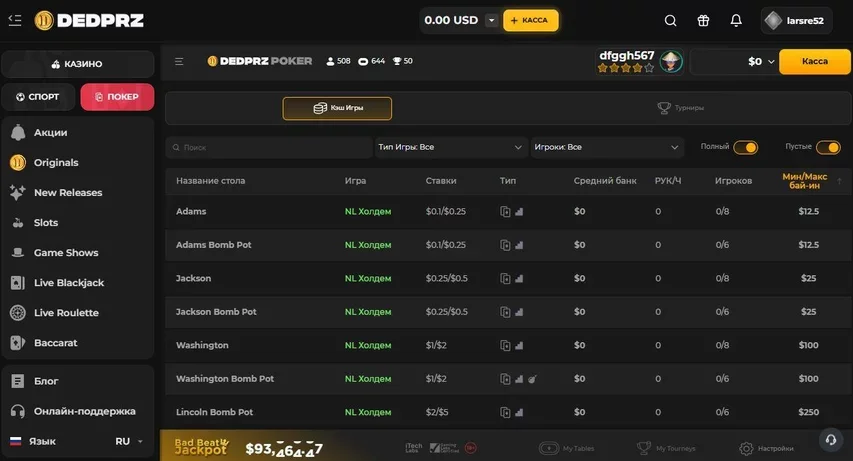853x461 pixels.
Task: Toggle My Tables switch in bottom bar
Action: [549, 448]
